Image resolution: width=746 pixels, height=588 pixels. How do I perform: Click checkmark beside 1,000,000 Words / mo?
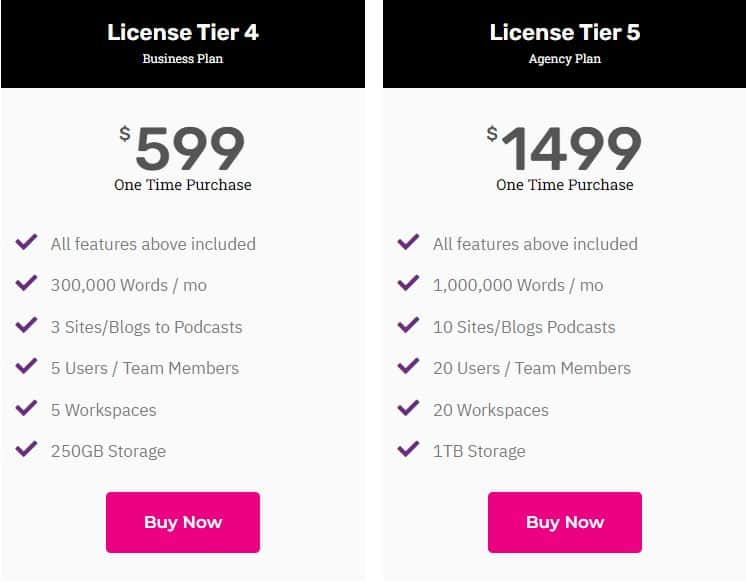coord(408,284)
